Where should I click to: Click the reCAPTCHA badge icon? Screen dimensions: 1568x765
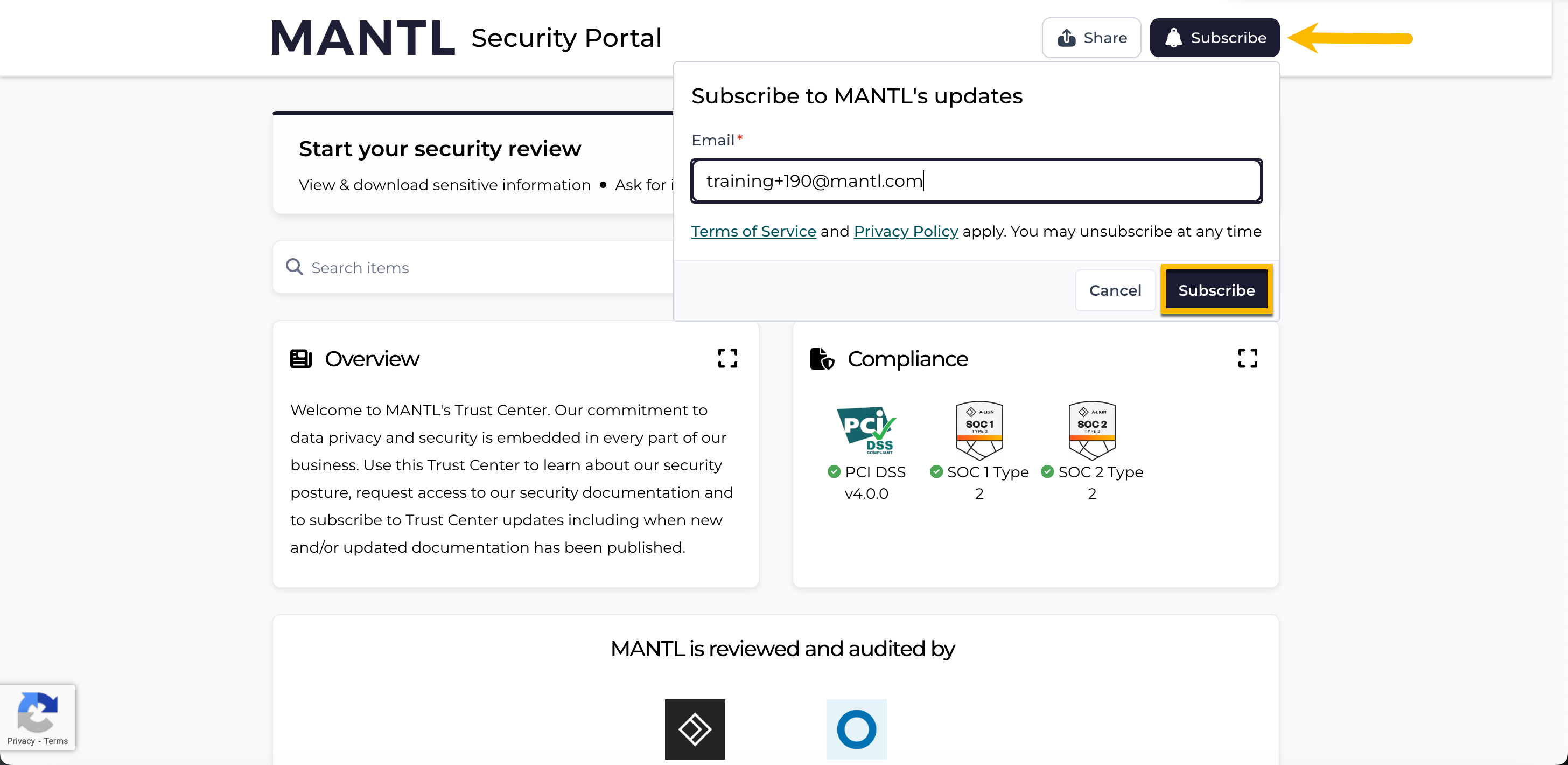(38, 712)
